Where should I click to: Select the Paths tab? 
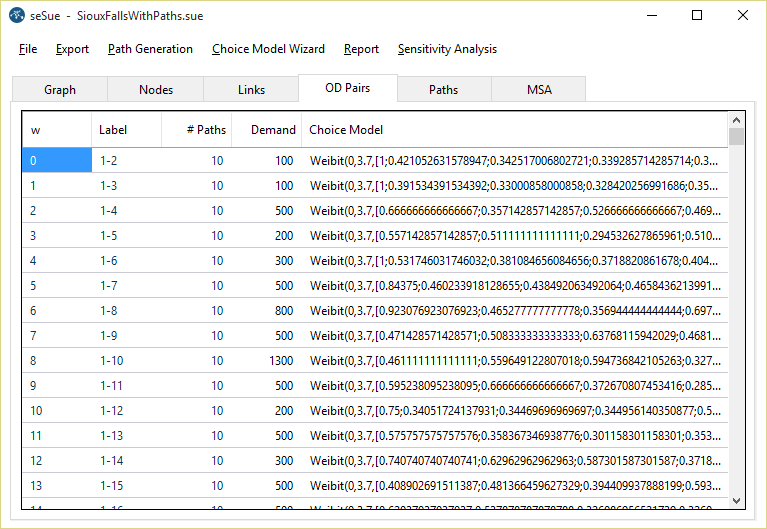(444, 90)
